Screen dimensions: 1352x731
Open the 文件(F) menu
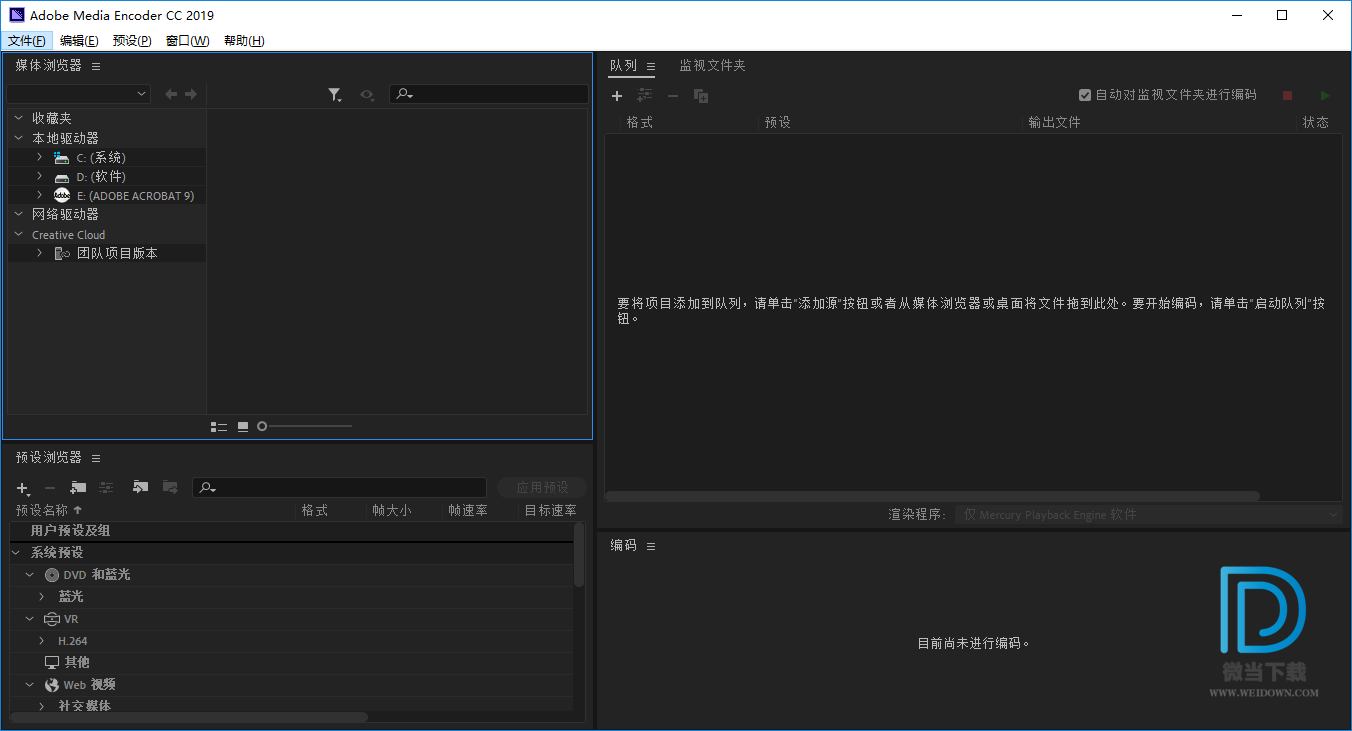pyautogui.click(x=27, y=41)
